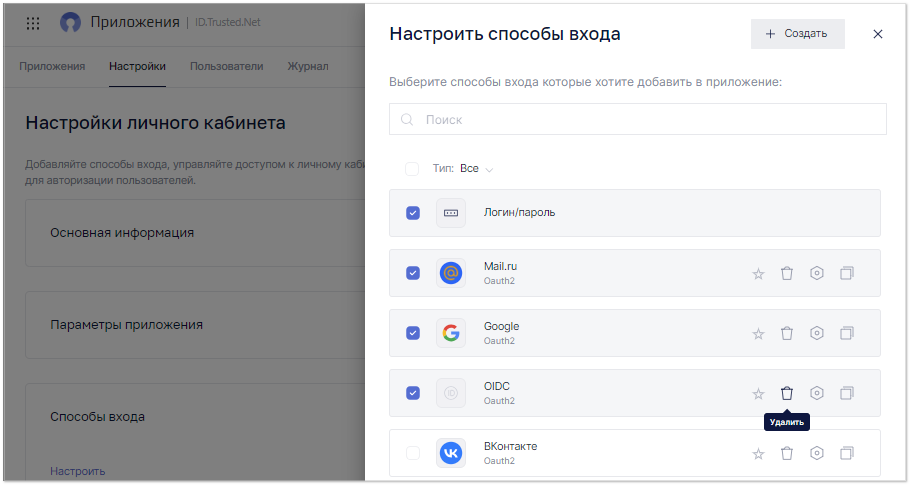Open Google settings hexagon icon
The image size is (910, 485).
pos(817,333)
